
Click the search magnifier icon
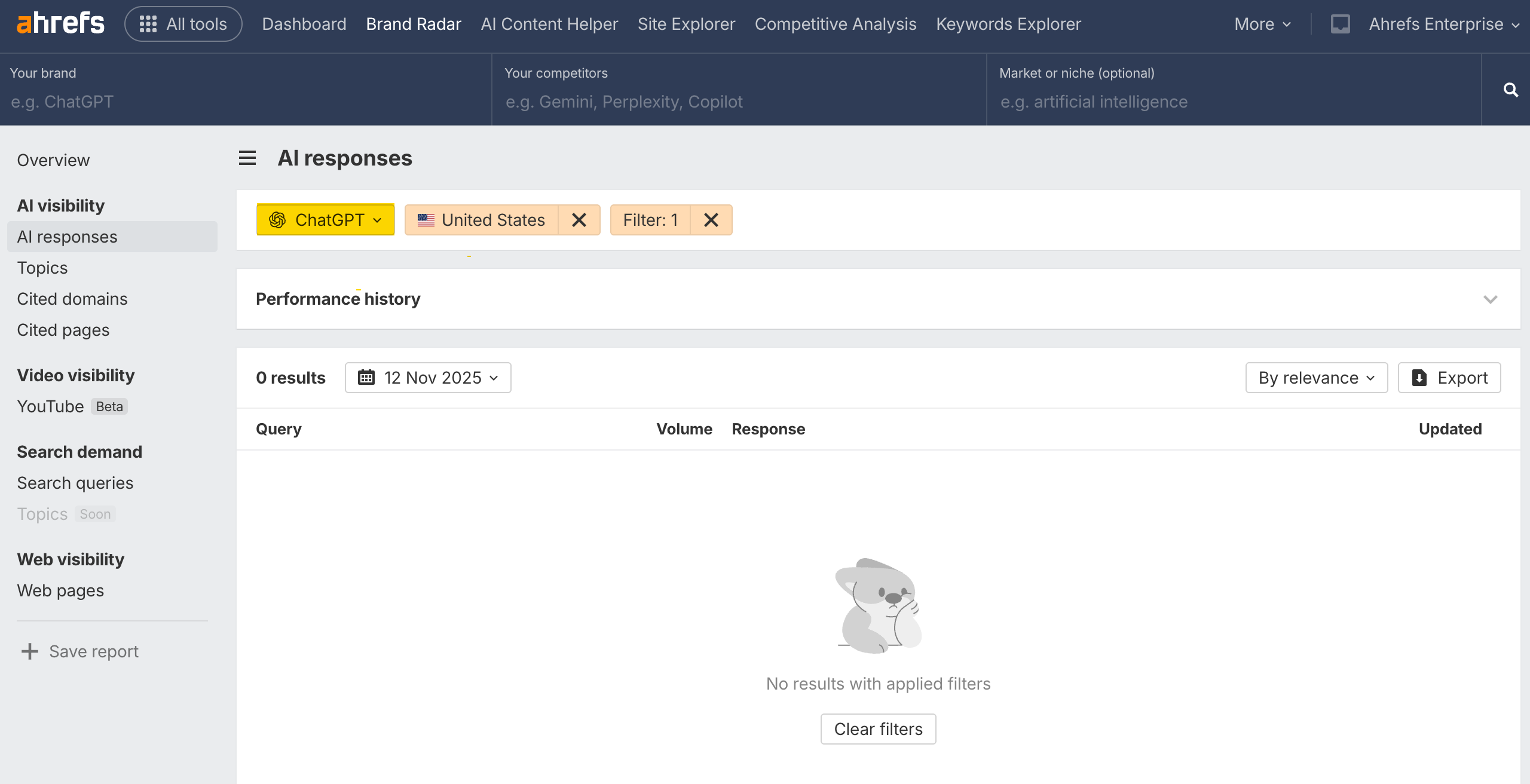1510,90
